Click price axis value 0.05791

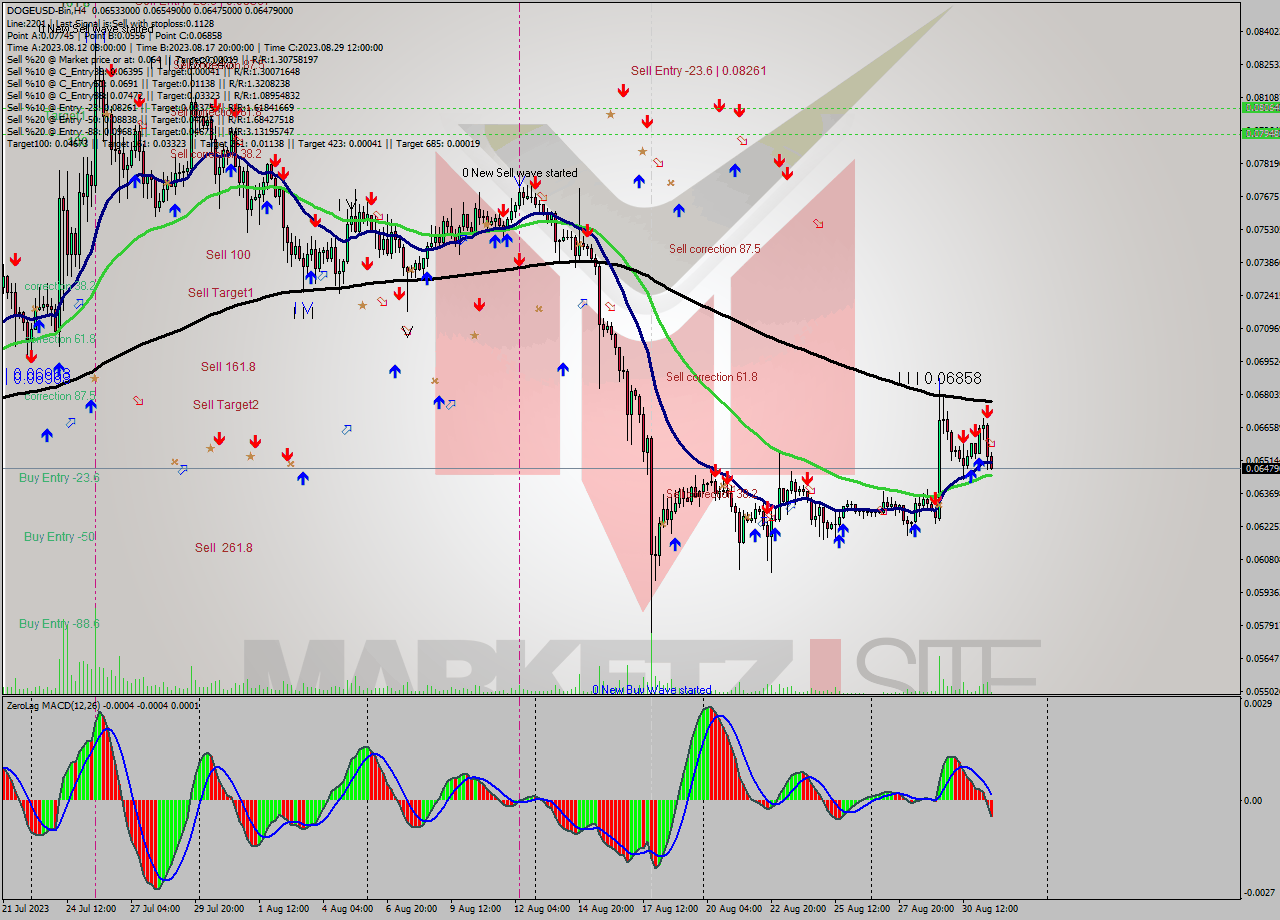[x=1262, y=625]
